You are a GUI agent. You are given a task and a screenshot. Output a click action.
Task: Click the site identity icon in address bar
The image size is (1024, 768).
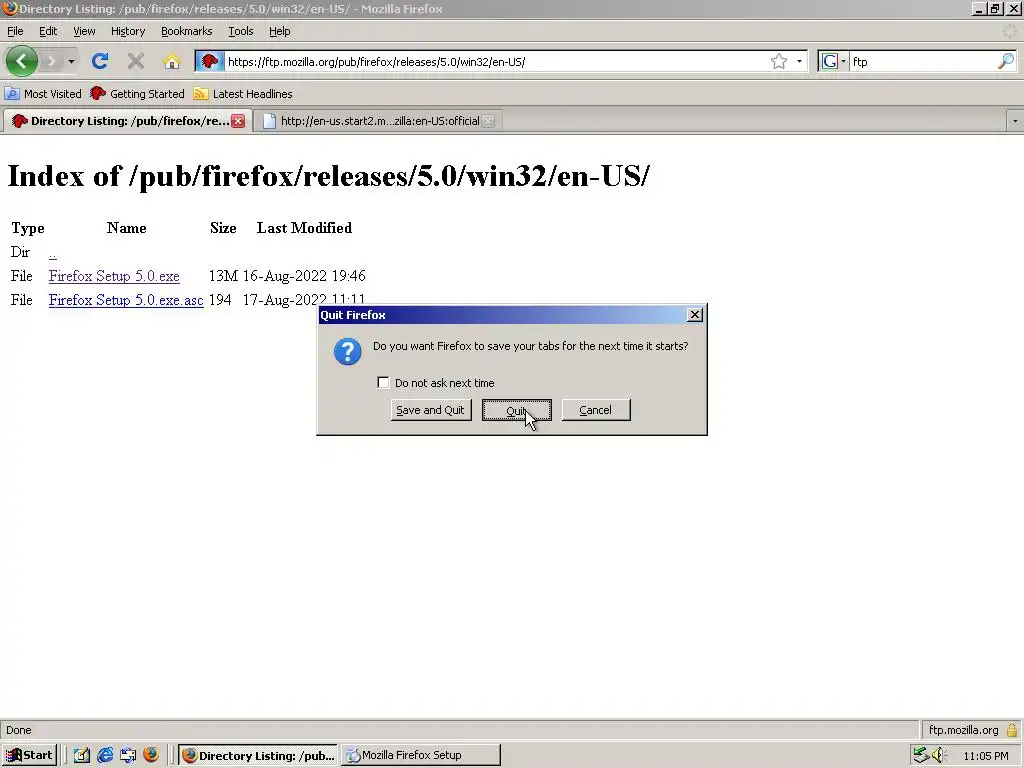[x=210, y=61]
